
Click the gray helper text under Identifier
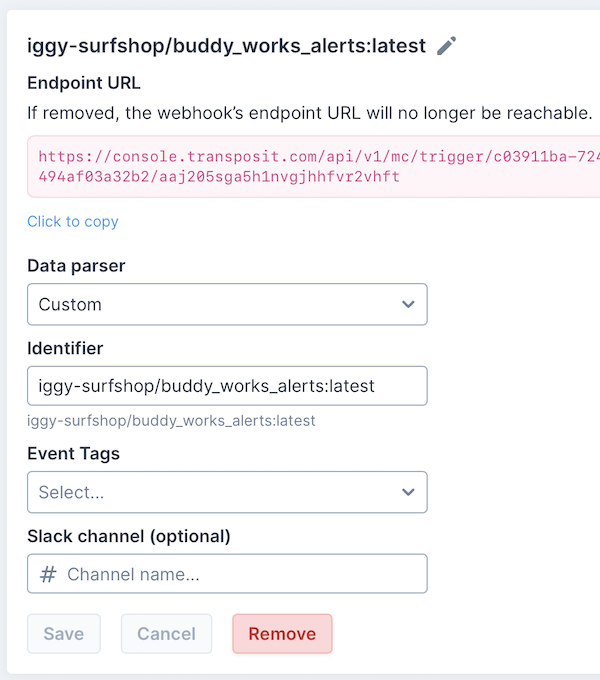pos(171,421)
